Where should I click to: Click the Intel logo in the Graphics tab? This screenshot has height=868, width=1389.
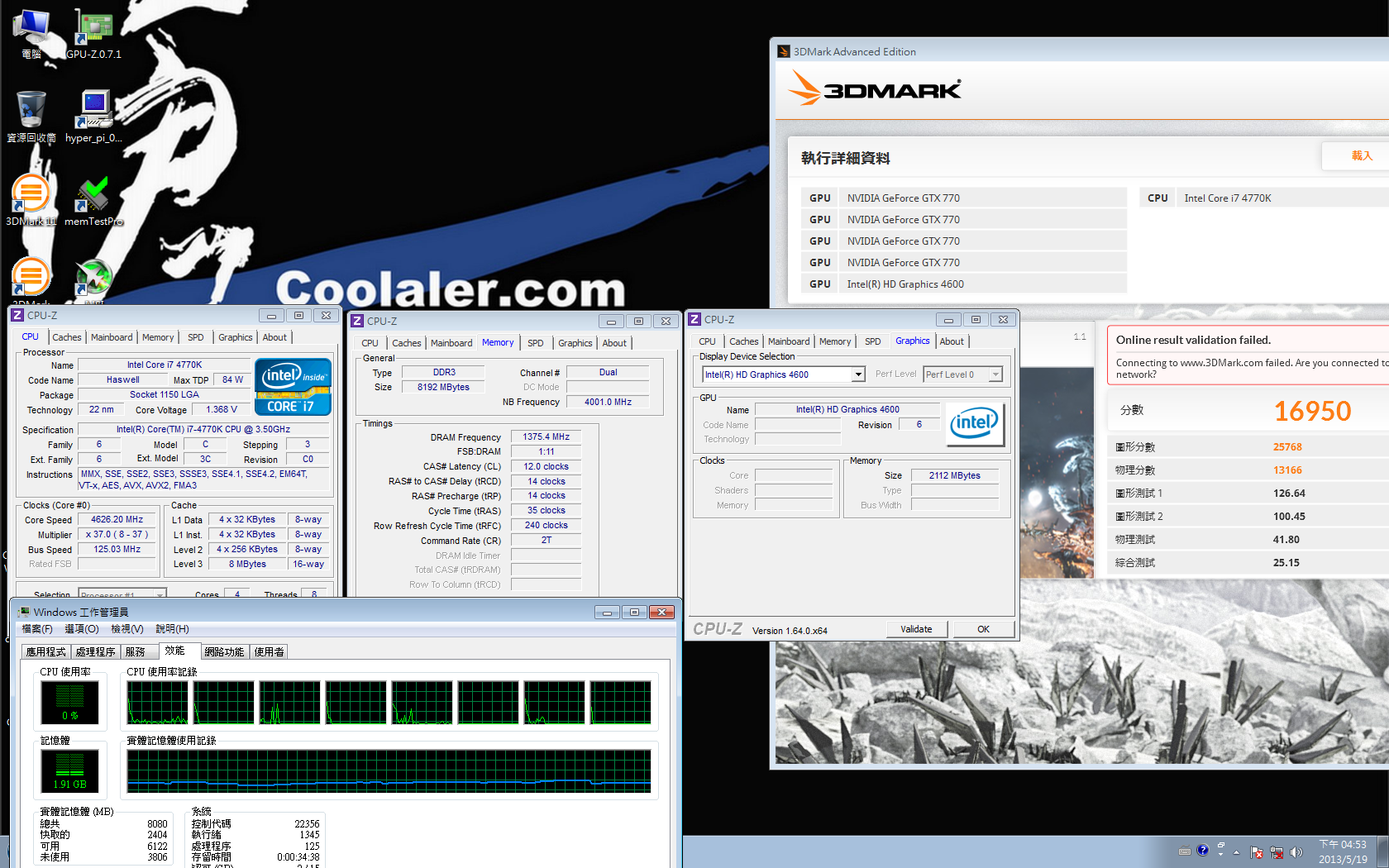(975, 424)
